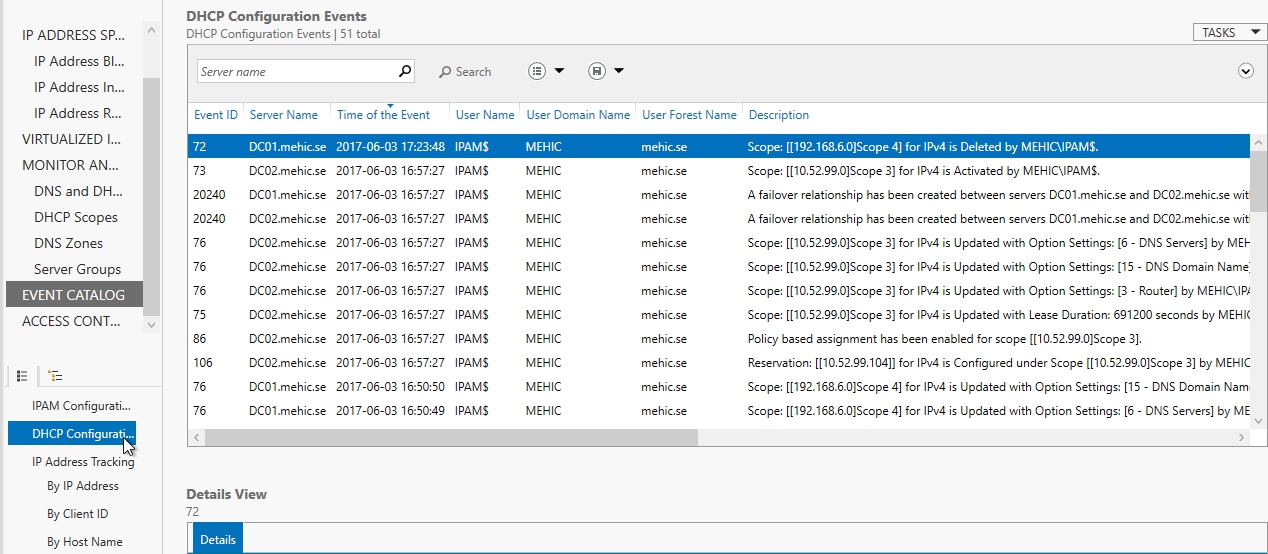Screen dimensions: 1268x554
Task: Select IPAM Configuration Events node
Action: 81,406
